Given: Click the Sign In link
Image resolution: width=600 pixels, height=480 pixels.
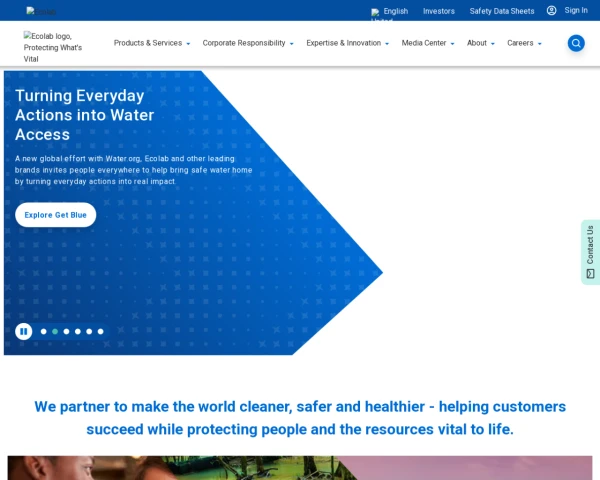Looking at the screenshot, I should pos(576,10).
